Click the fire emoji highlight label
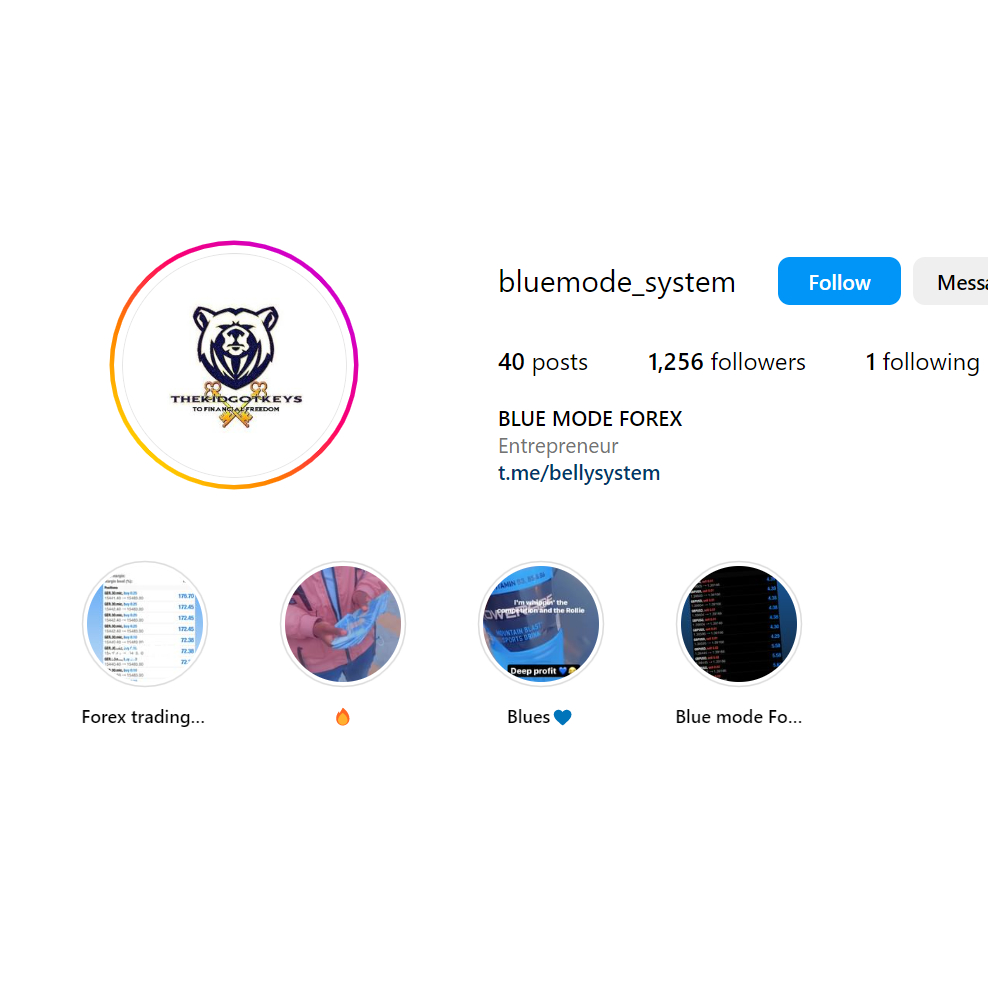The width and height of the screenshot is (988, 988). click(343, 717)
